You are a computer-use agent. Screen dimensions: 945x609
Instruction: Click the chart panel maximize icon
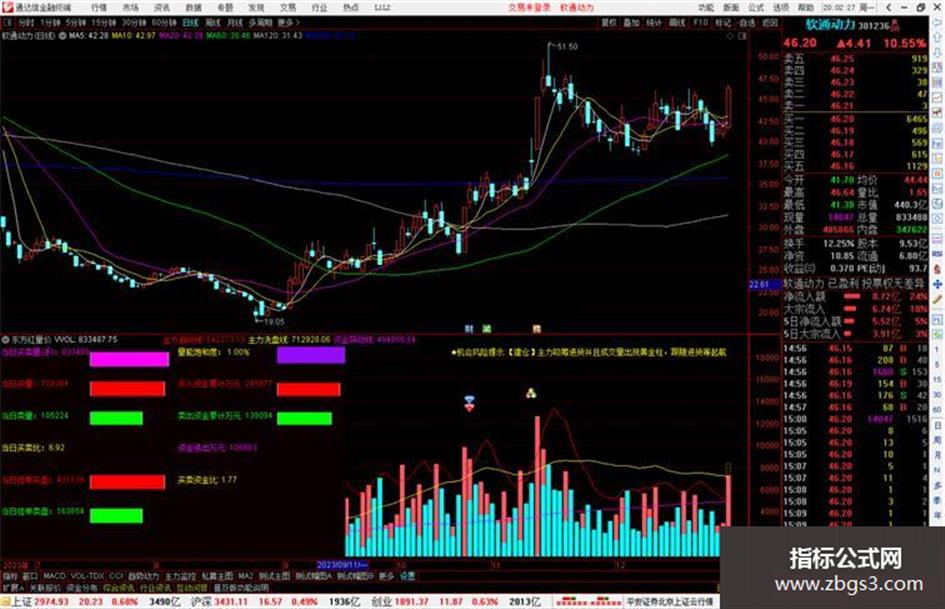click(742, 36)
